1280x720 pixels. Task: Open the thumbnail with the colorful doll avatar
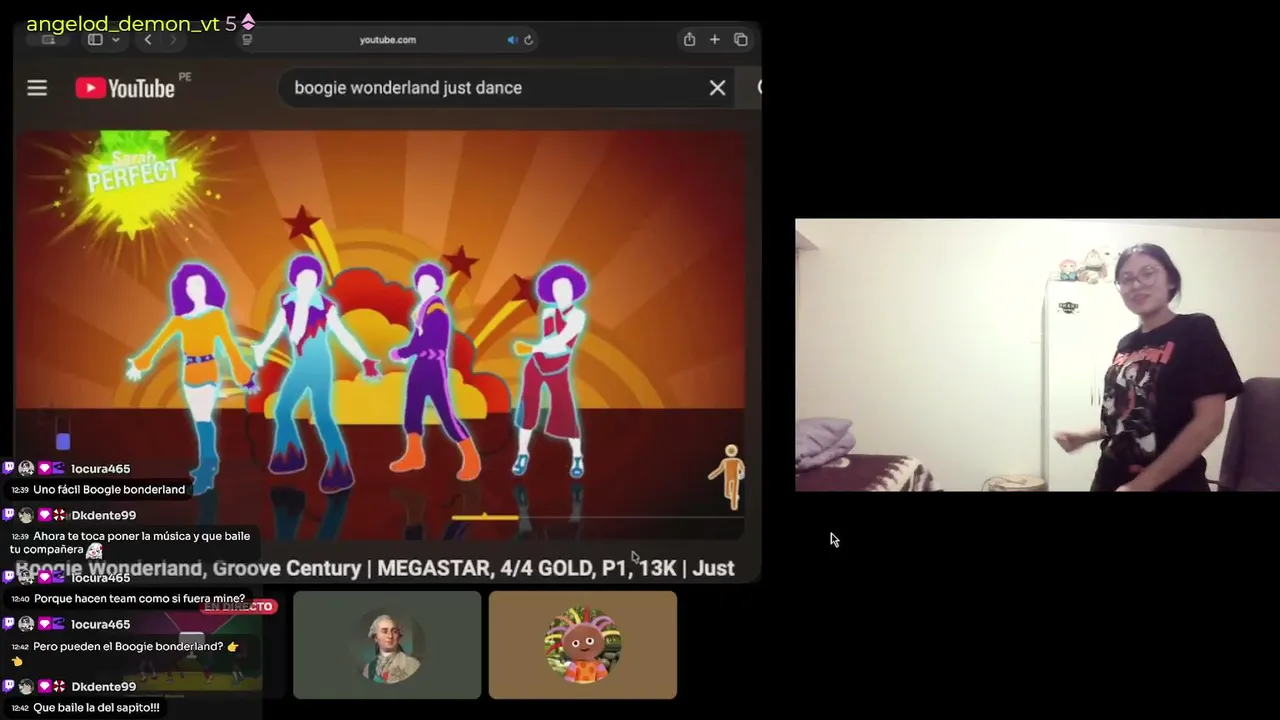(583, 645)
